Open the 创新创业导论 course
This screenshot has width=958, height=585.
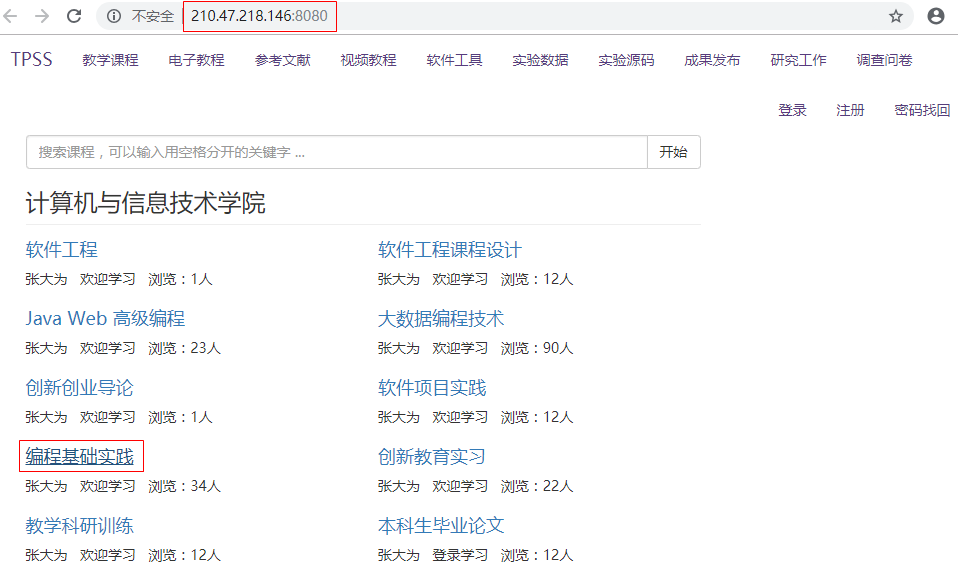click(79, 388)
